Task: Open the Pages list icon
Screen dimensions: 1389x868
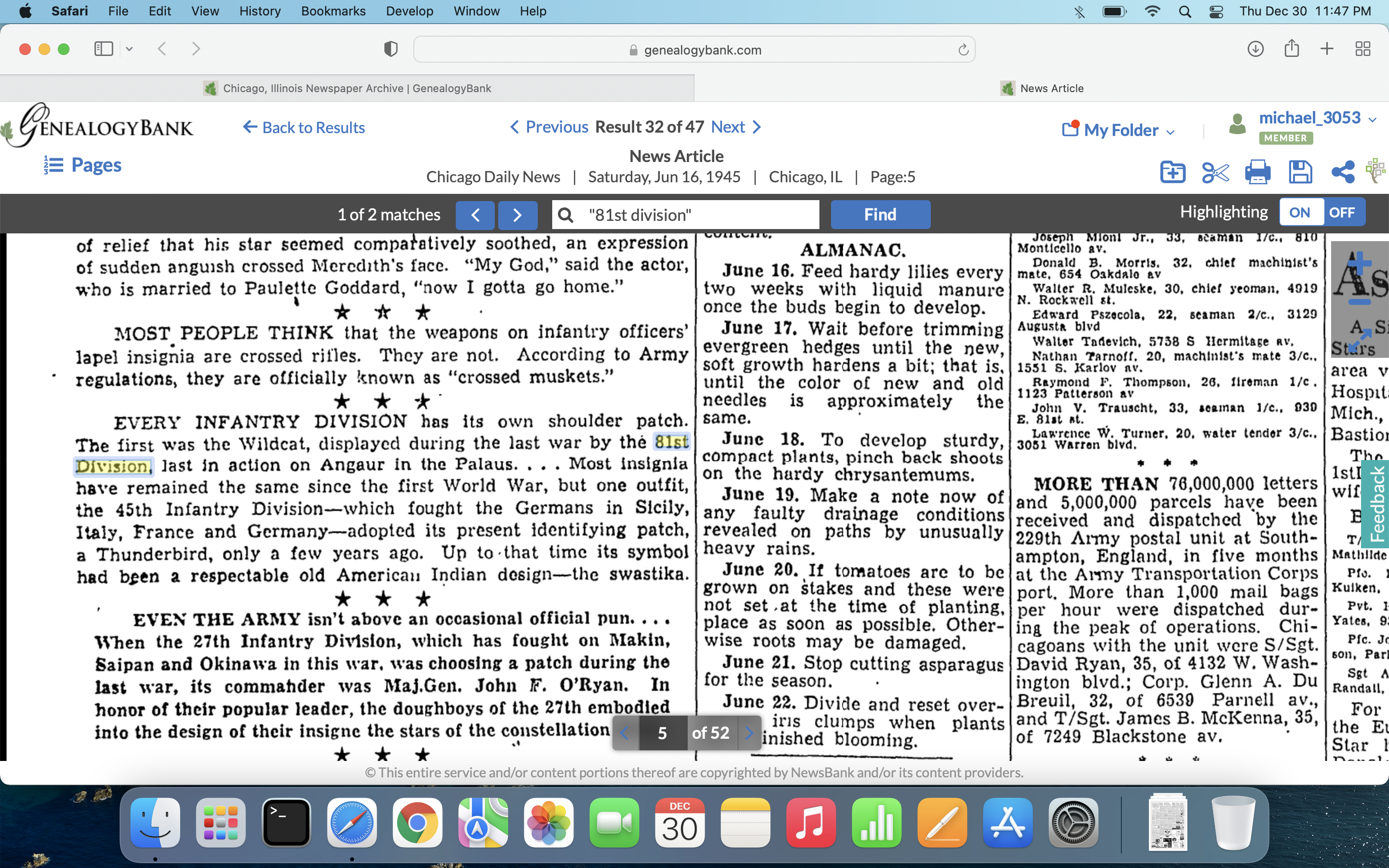Action: coord(54,165)
